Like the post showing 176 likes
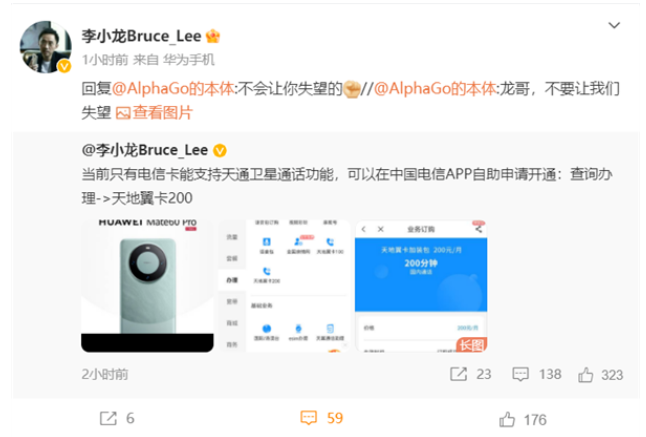The height and width of the screenshot is (437, 646). click(507, 419)
